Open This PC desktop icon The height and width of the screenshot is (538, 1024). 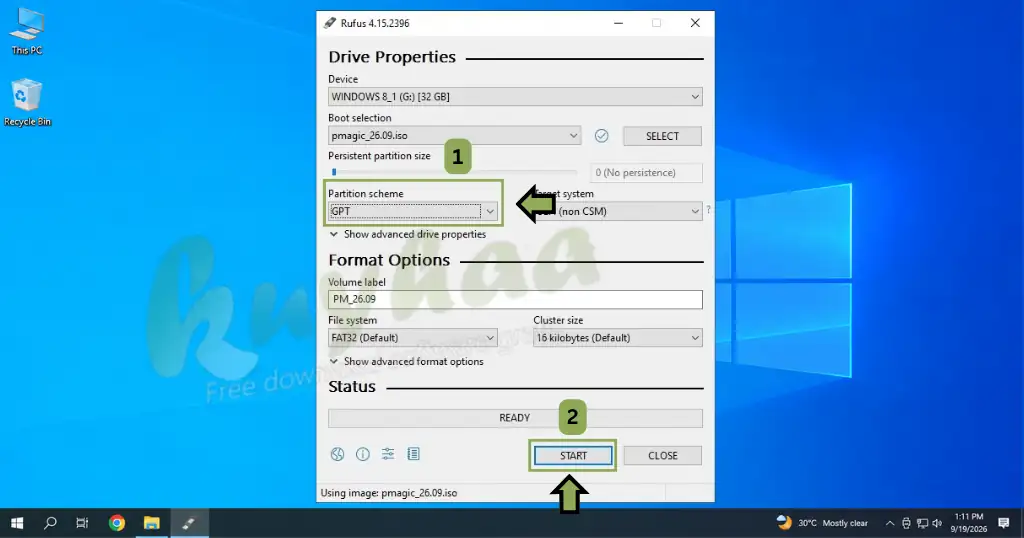pyautogui.click(x=27, y=31)
